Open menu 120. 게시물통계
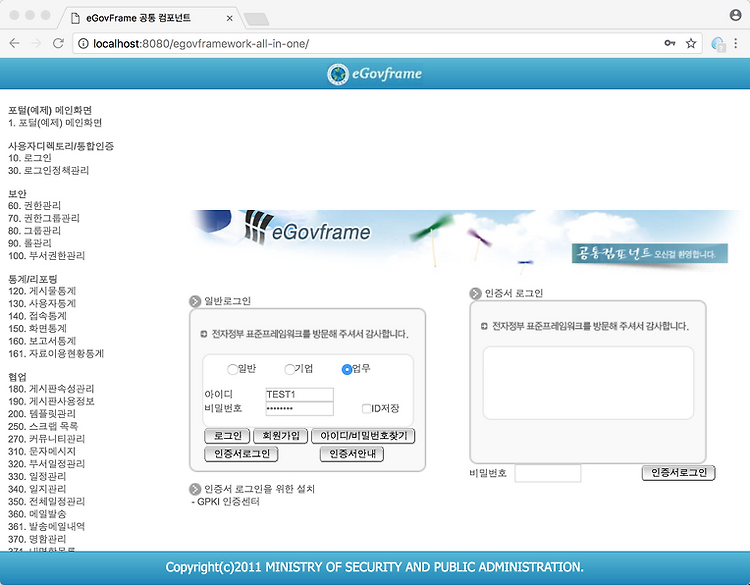 [42, 291]
